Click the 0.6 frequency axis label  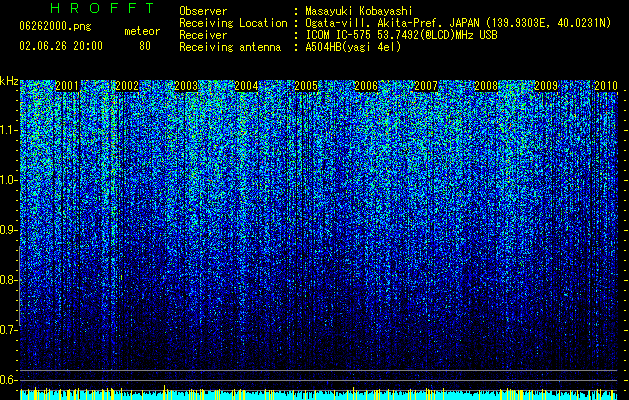click(8, 380)
